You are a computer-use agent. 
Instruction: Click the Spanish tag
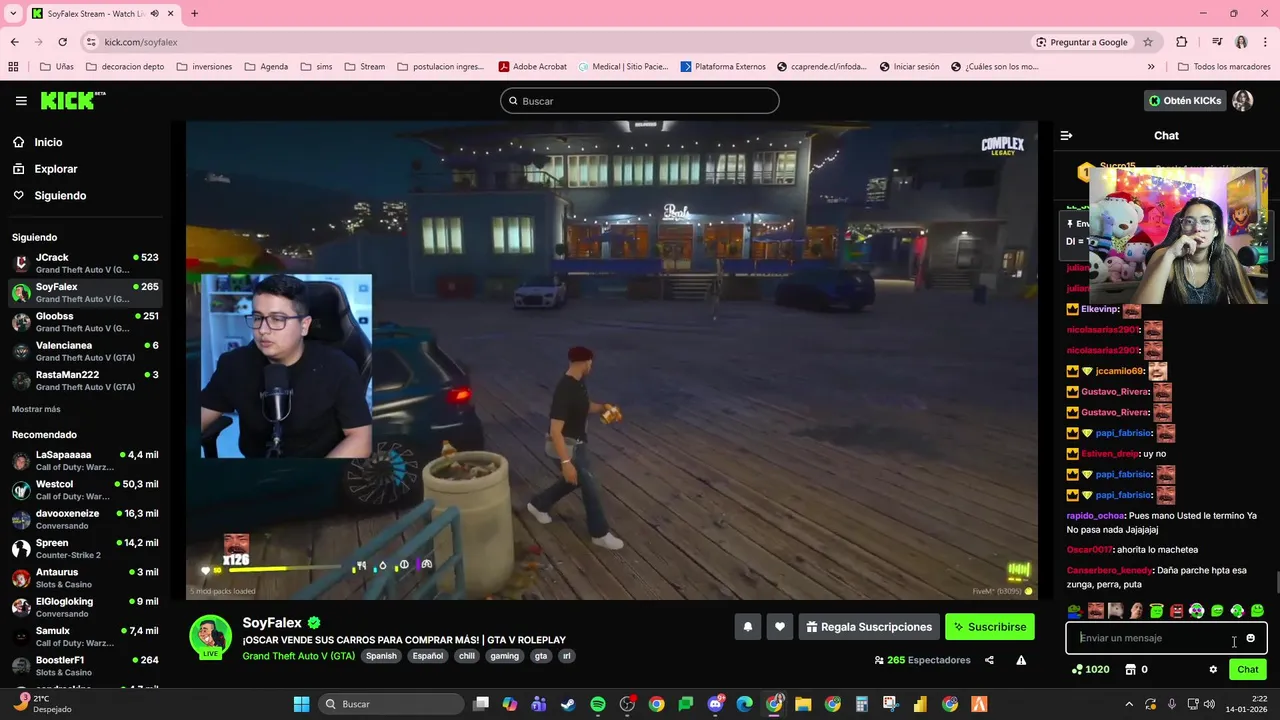pyautogui.click(x=381, y=656)
